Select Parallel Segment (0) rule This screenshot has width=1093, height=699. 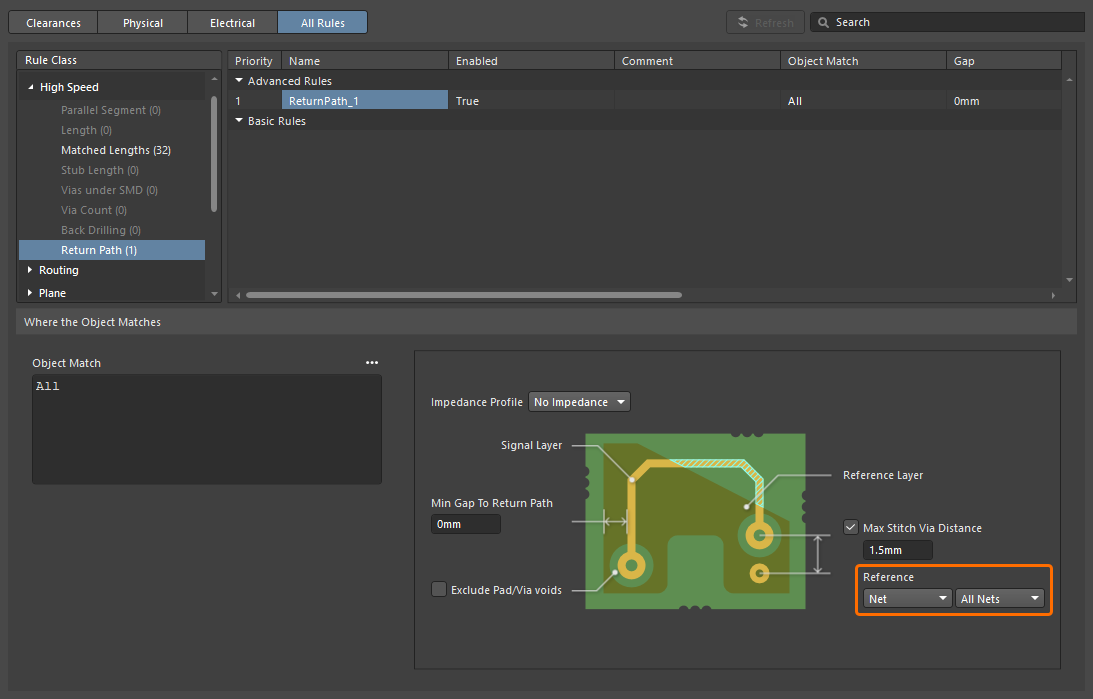[x=112, y=110]
